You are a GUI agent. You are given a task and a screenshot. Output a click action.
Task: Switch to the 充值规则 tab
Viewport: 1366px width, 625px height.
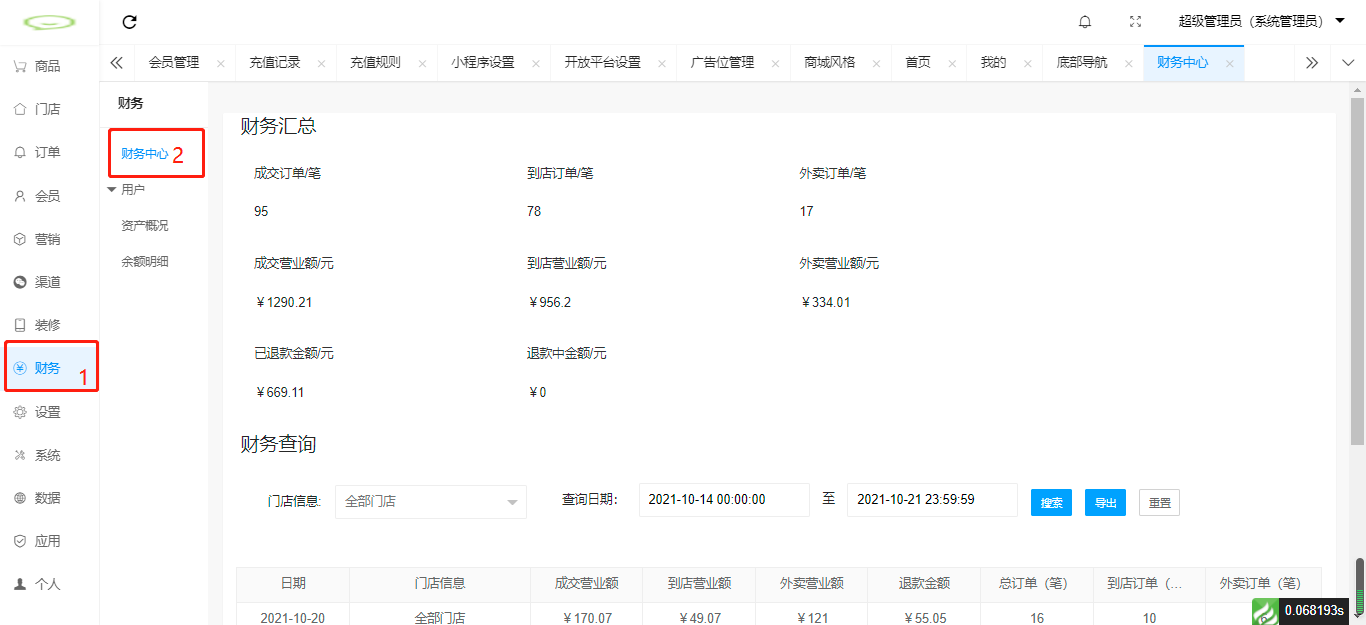pos(375,62)
